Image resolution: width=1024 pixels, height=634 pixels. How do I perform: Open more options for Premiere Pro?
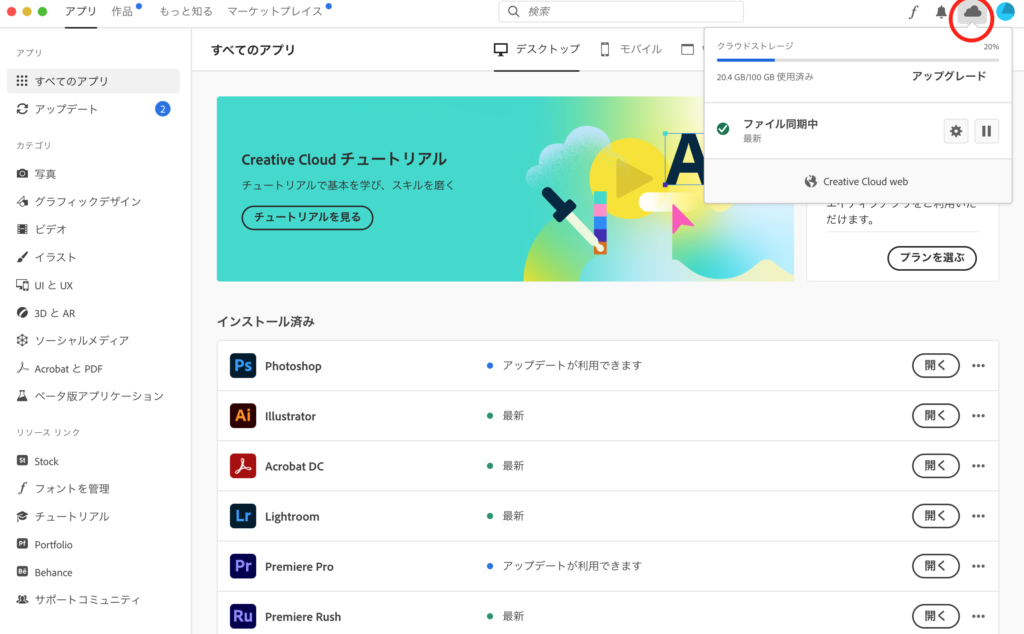click(979, 566)
